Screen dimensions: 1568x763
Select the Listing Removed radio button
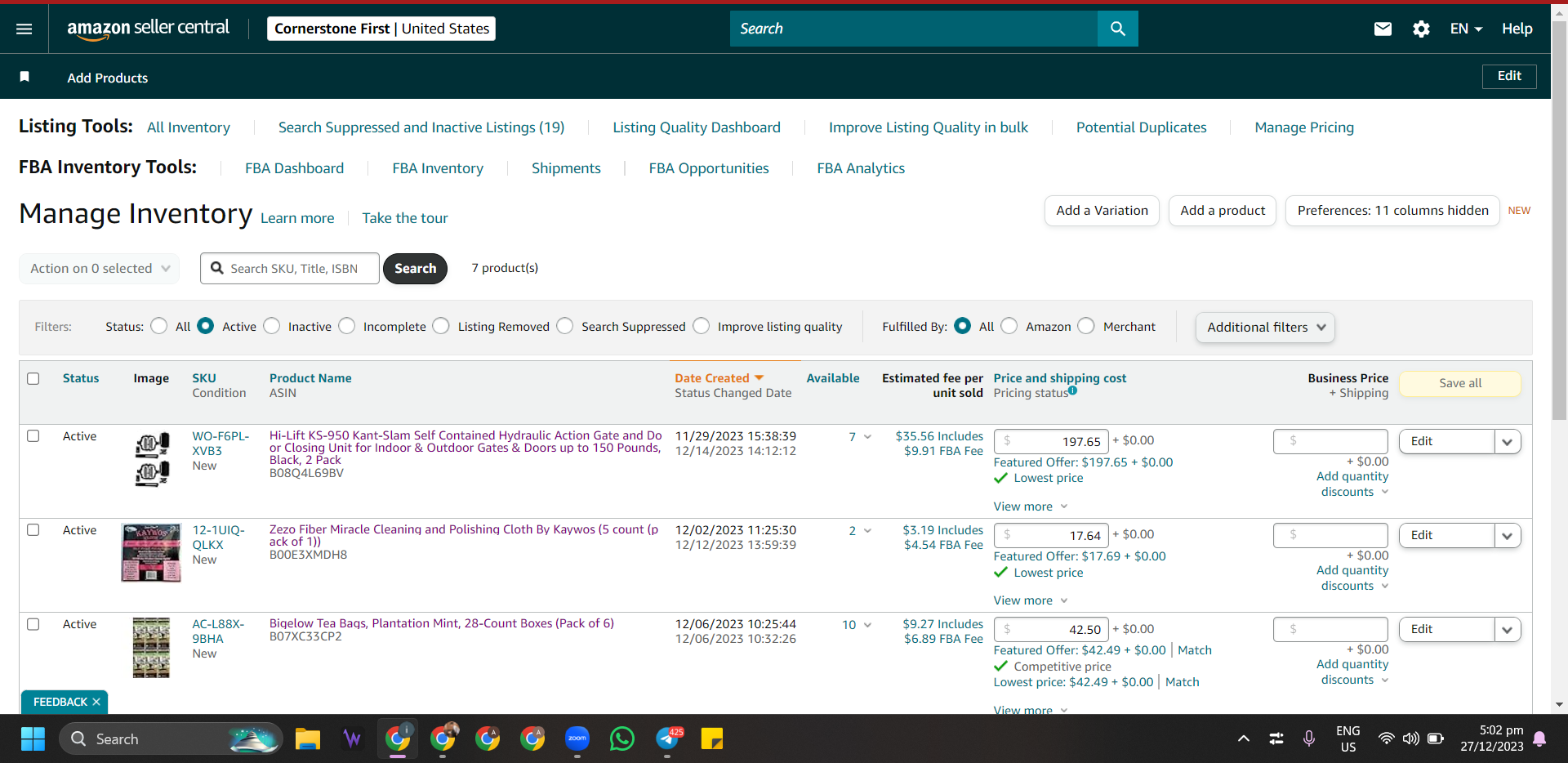point(441,326)
